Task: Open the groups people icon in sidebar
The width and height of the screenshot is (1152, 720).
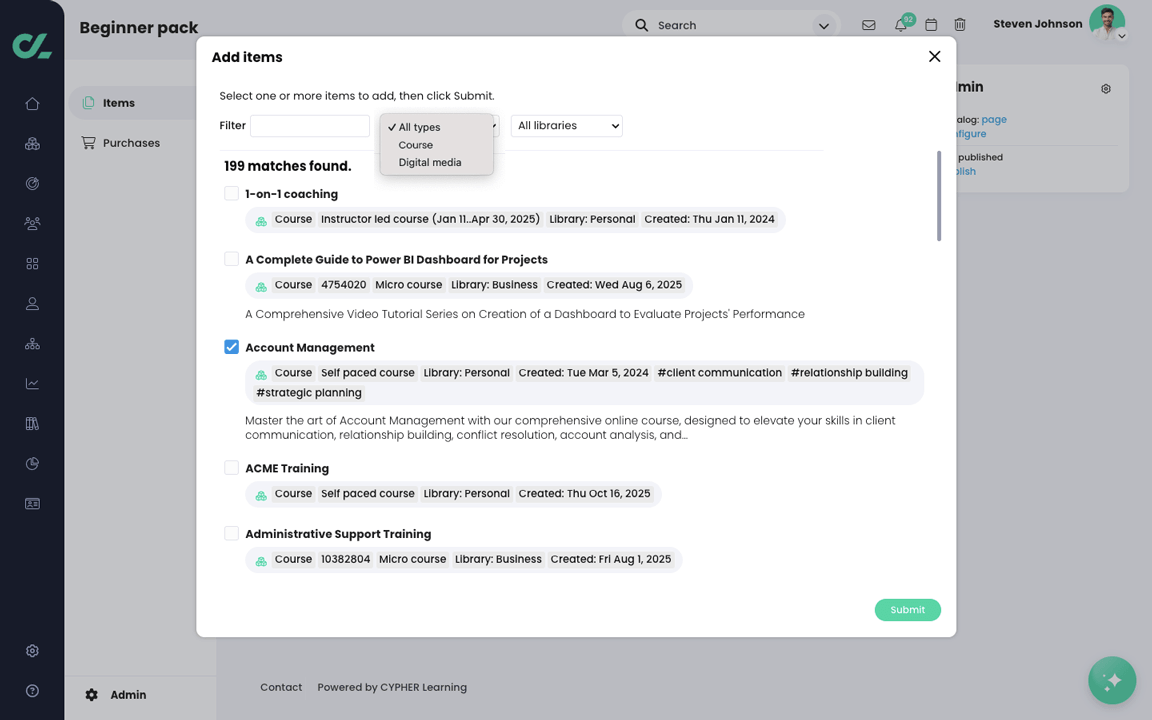Action: point(32,223)
